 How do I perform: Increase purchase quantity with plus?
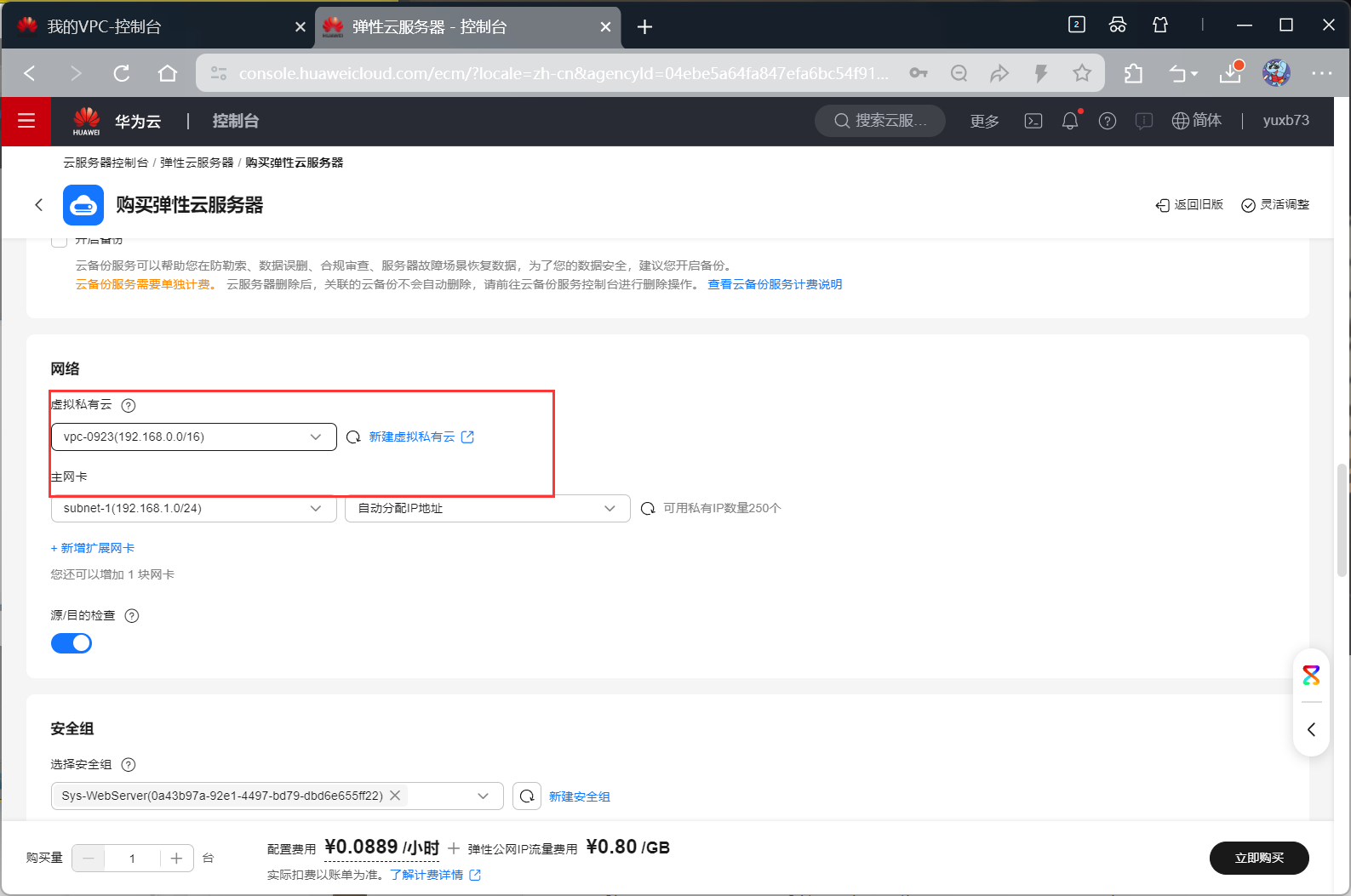click(x=176, y=858)
